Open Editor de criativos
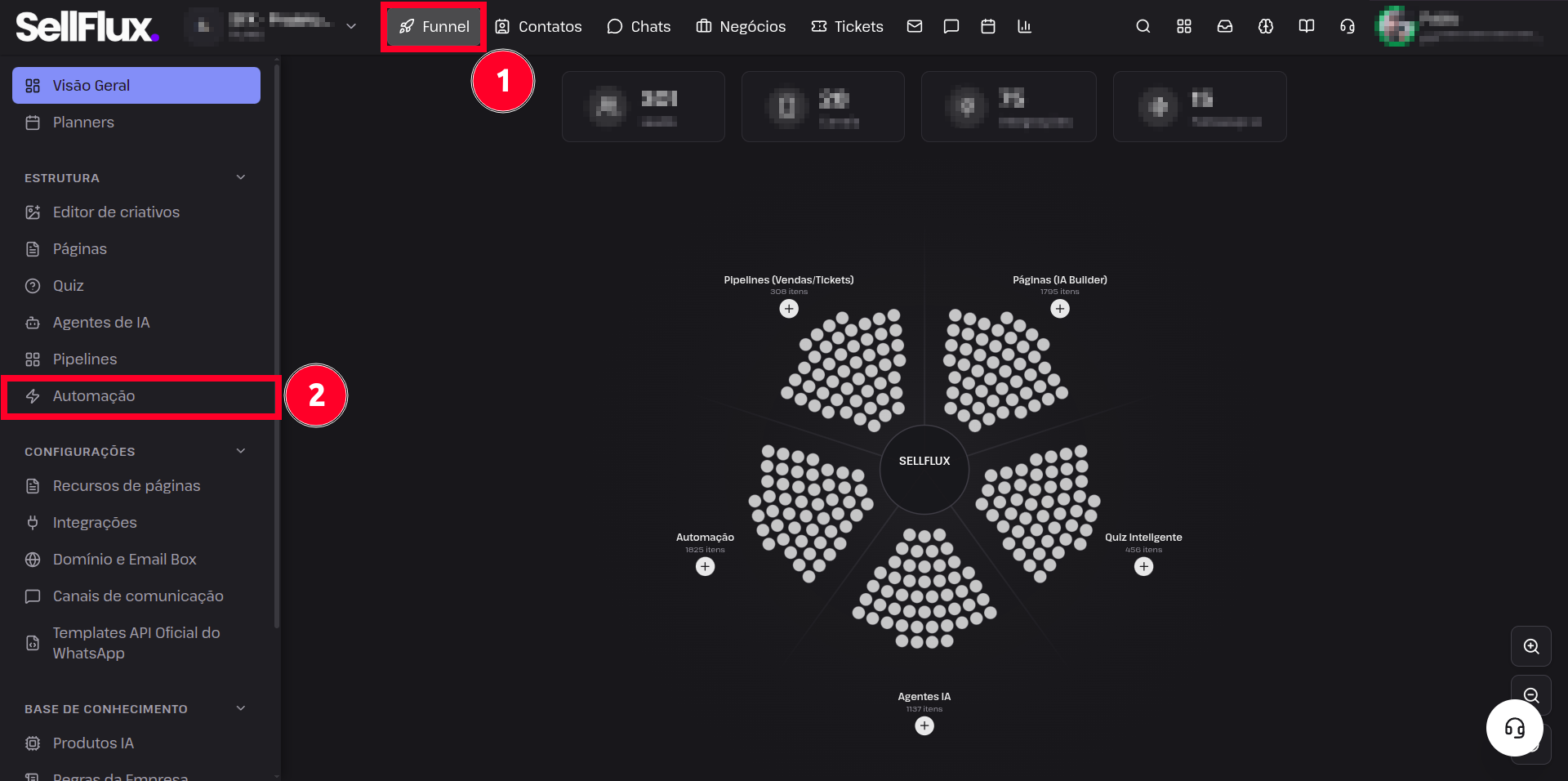Viewport: 1568px width, 781px height. (136, 212)
